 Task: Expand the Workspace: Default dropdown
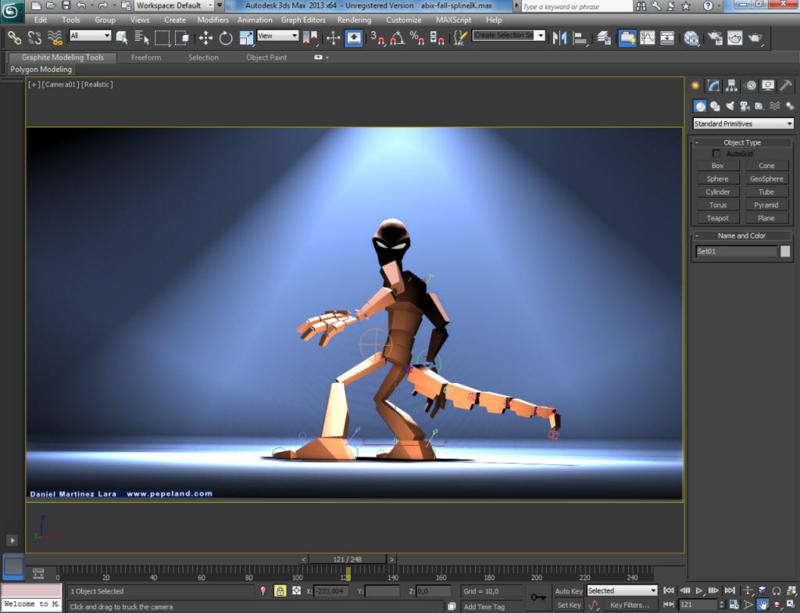(172, 6)
